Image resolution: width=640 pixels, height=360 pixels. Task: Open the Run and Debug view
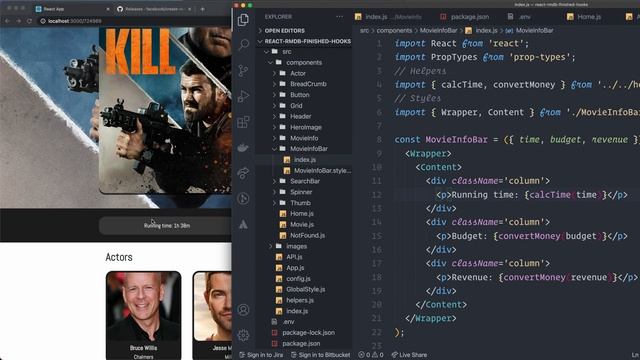243,96
